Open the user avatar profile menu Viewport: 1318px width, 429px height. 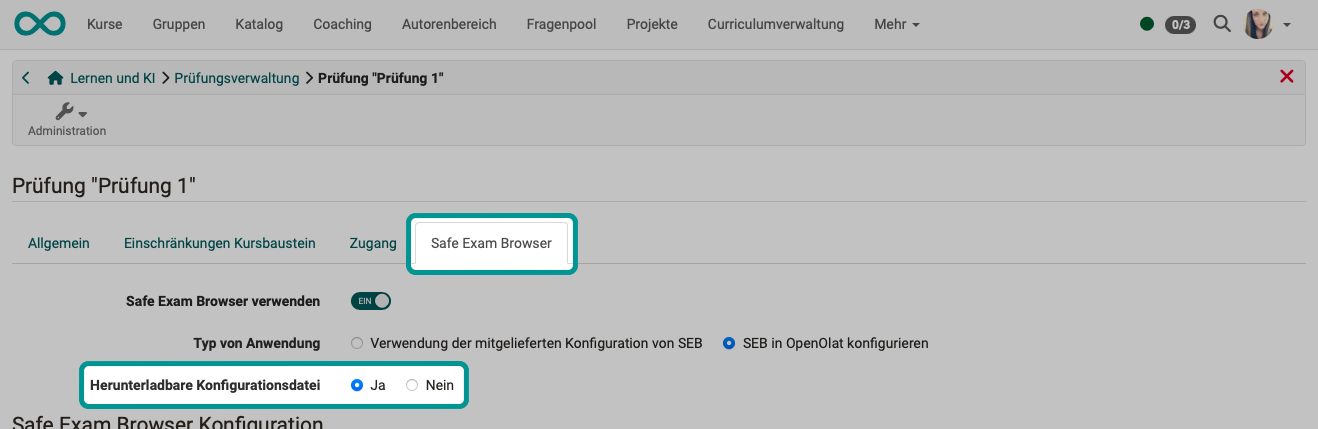[1266, 24]
